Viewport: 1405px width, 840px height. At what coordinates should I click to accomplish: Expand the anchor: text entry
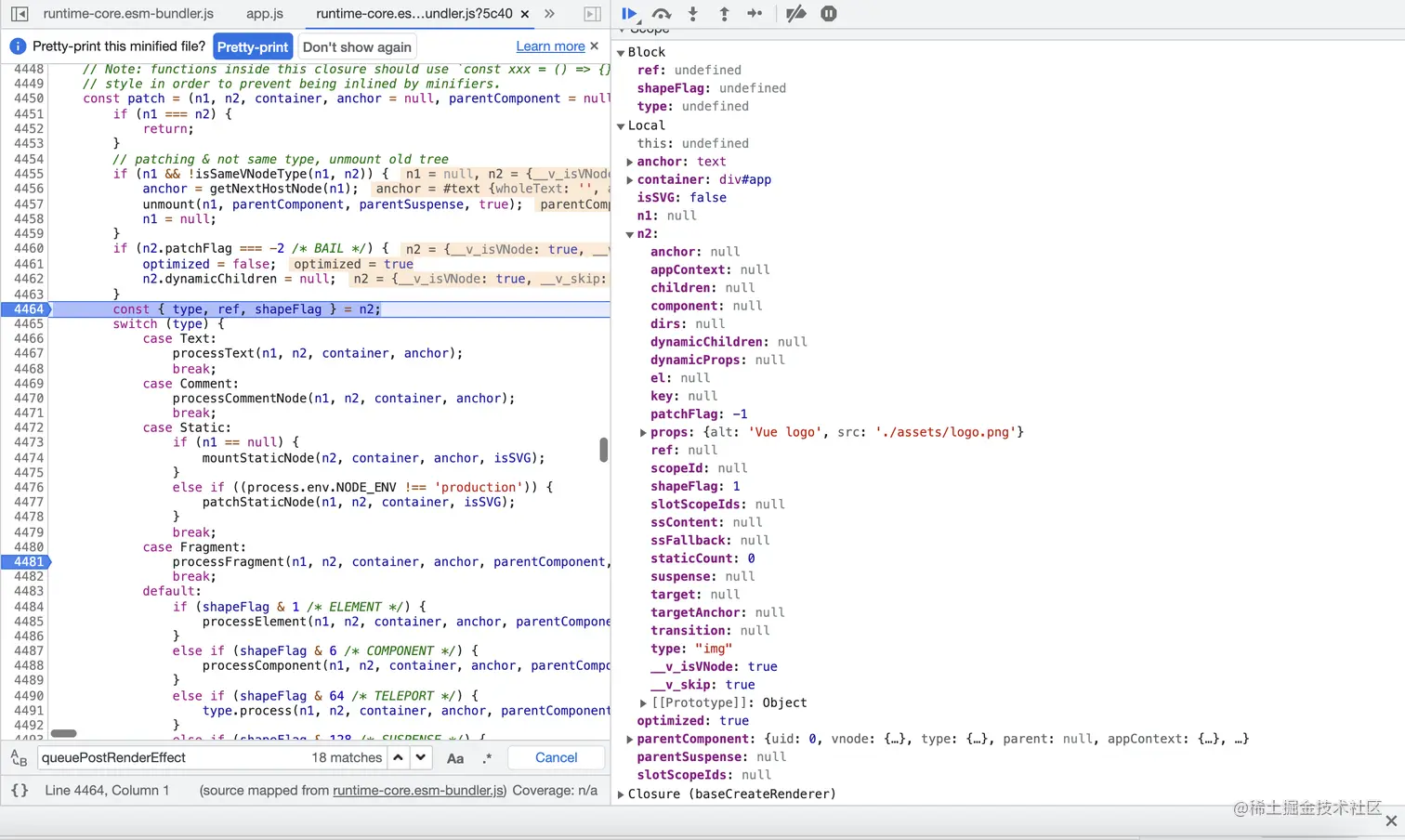(x=630, y=162)
